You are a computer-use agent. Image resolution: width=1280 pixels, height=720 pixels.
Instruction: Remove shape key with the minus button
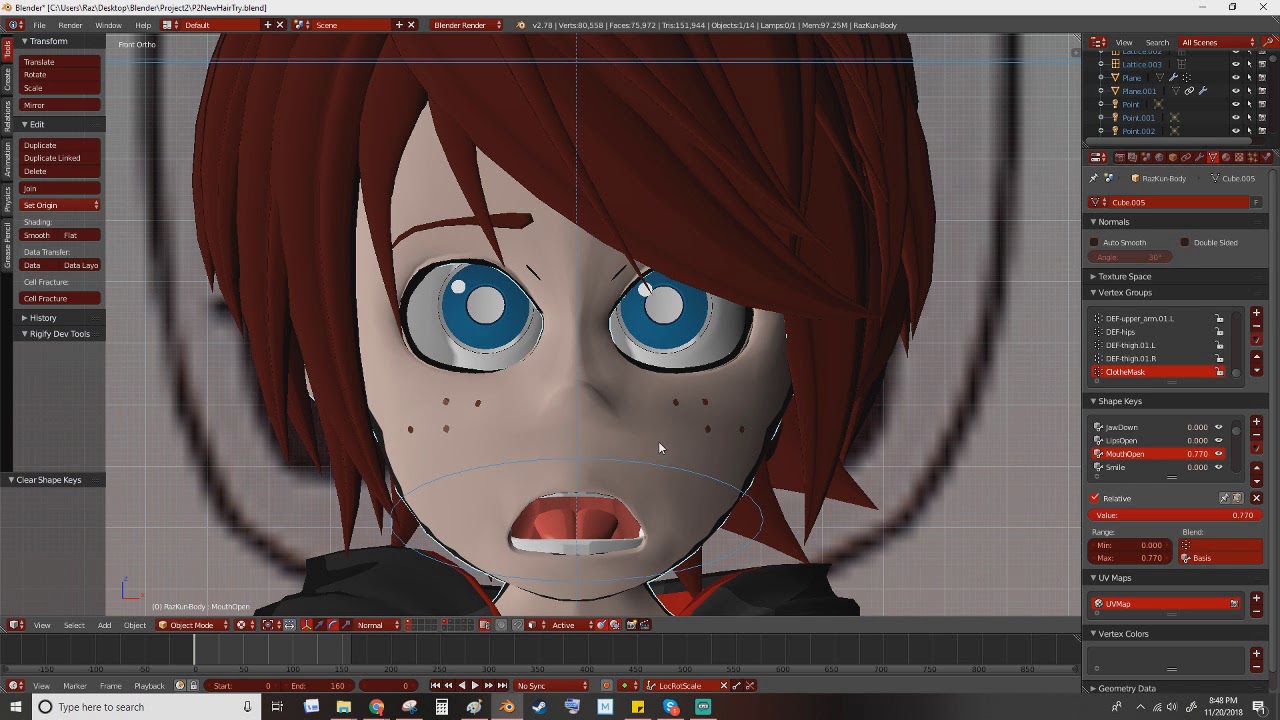[1257, 435]
